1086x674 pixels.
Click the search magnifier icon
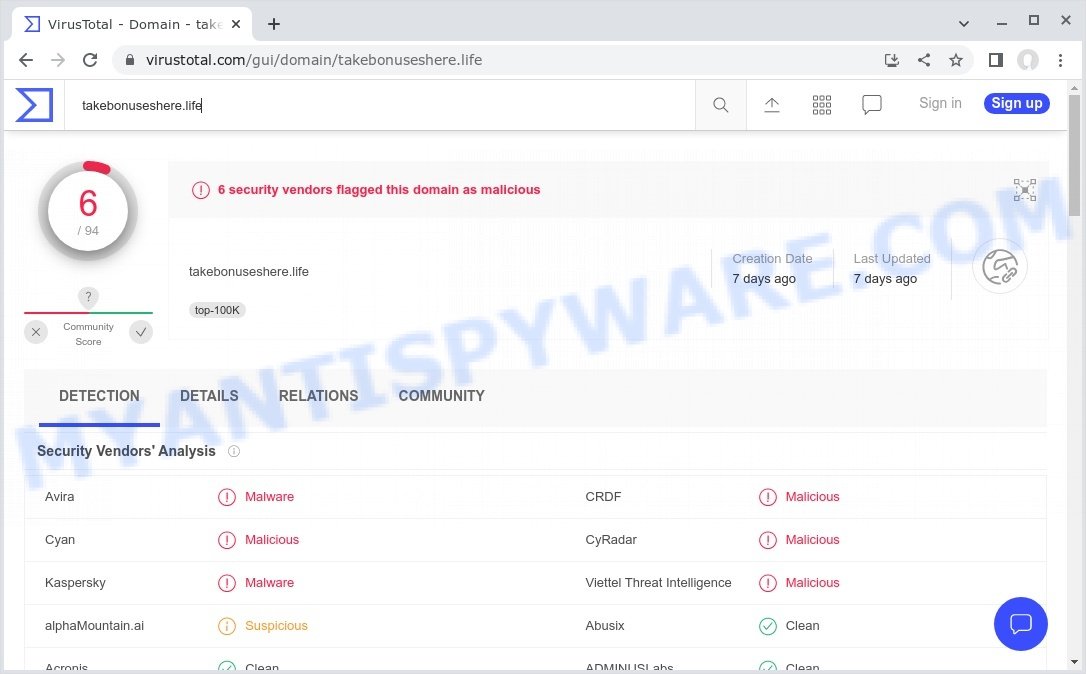[x=720, y=105]
